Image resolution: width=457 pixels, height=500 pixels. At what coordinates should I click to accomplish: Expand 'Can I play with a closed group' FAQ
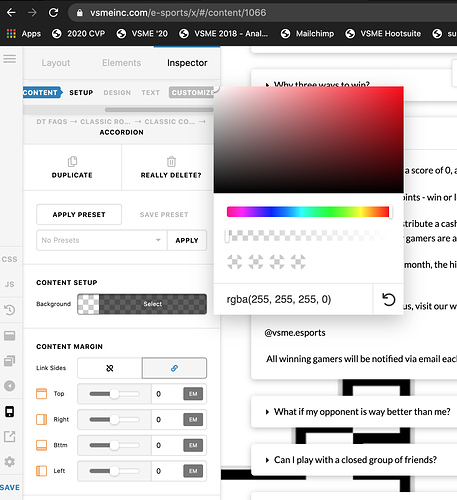tap(355, 460)
